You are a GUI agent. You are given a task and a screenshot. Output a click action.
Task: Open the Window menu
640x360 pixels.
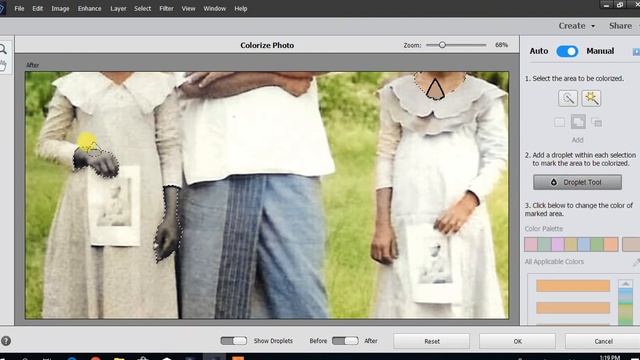[214, 9]
